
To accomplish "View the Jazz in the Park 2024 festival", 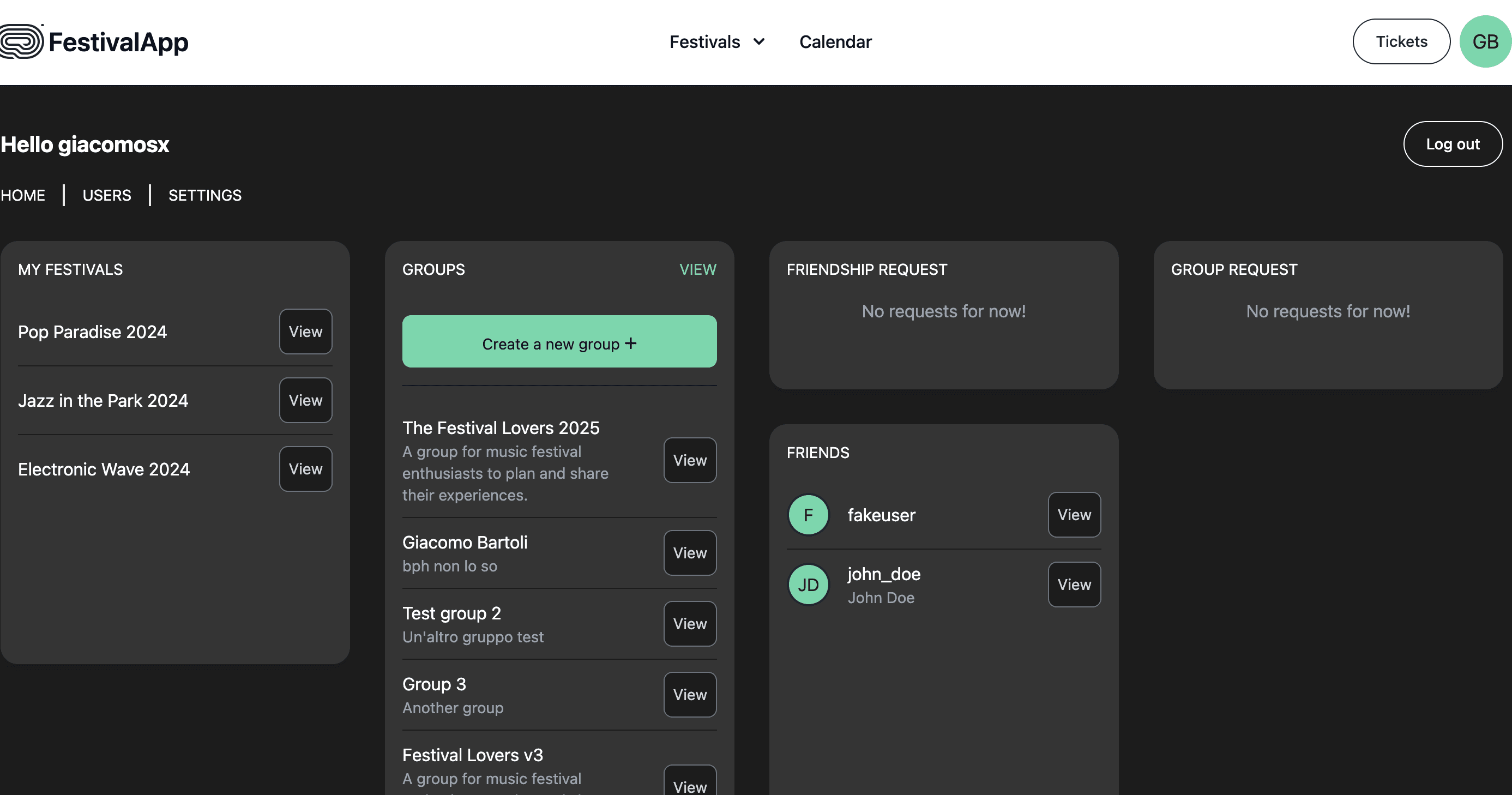I will (x=305, y=400).
